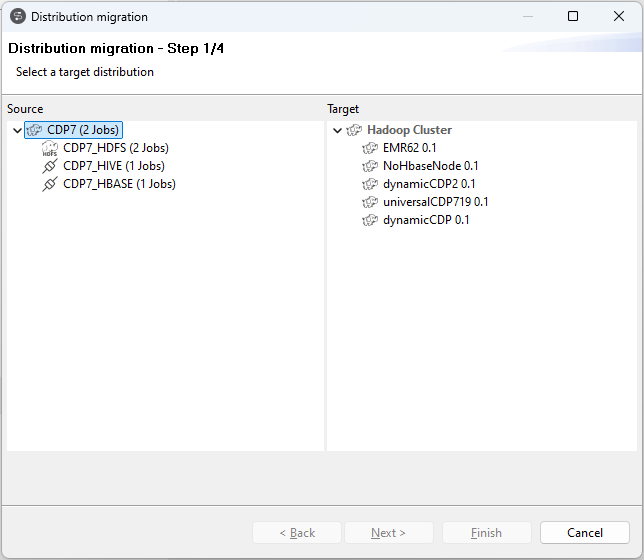Screen dimensions: 644x560
Task: Select CDP7_HBASE (1 Jobs) entry
Action: pos(119,184)
